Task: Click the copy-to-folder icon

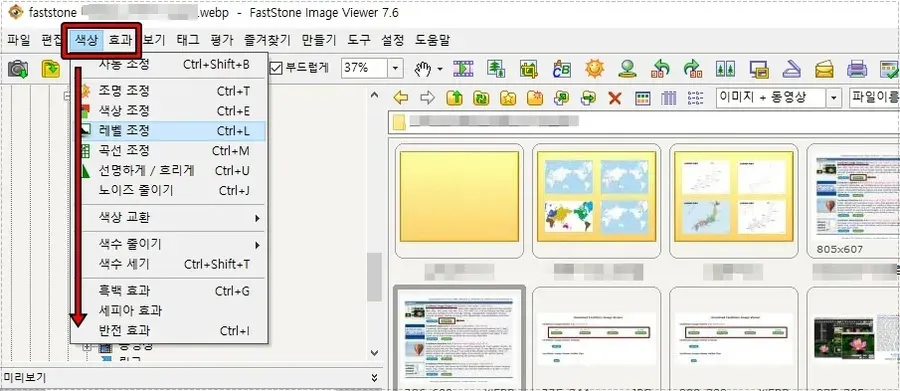Action: 561,98
